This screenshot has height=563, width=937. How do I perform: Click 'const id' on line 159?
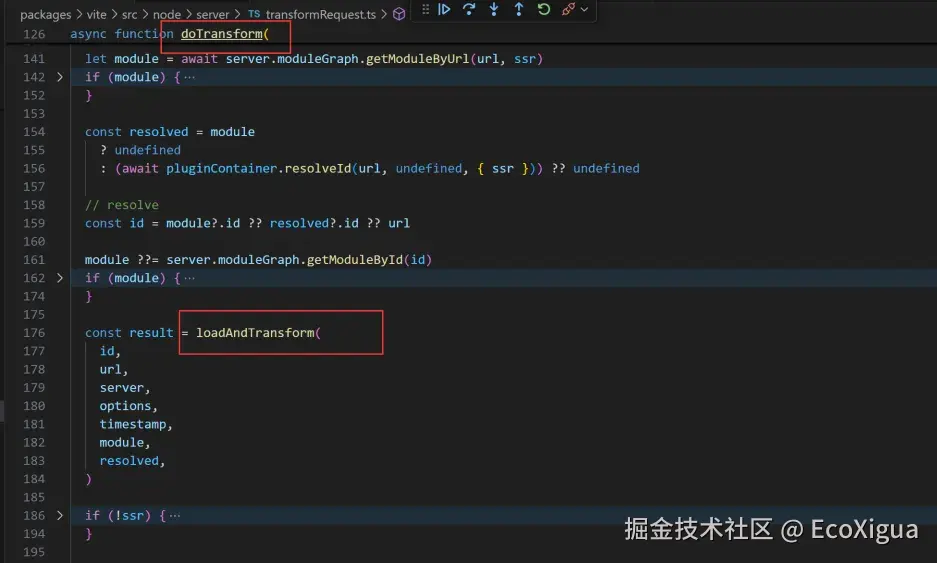click(114, 223)
